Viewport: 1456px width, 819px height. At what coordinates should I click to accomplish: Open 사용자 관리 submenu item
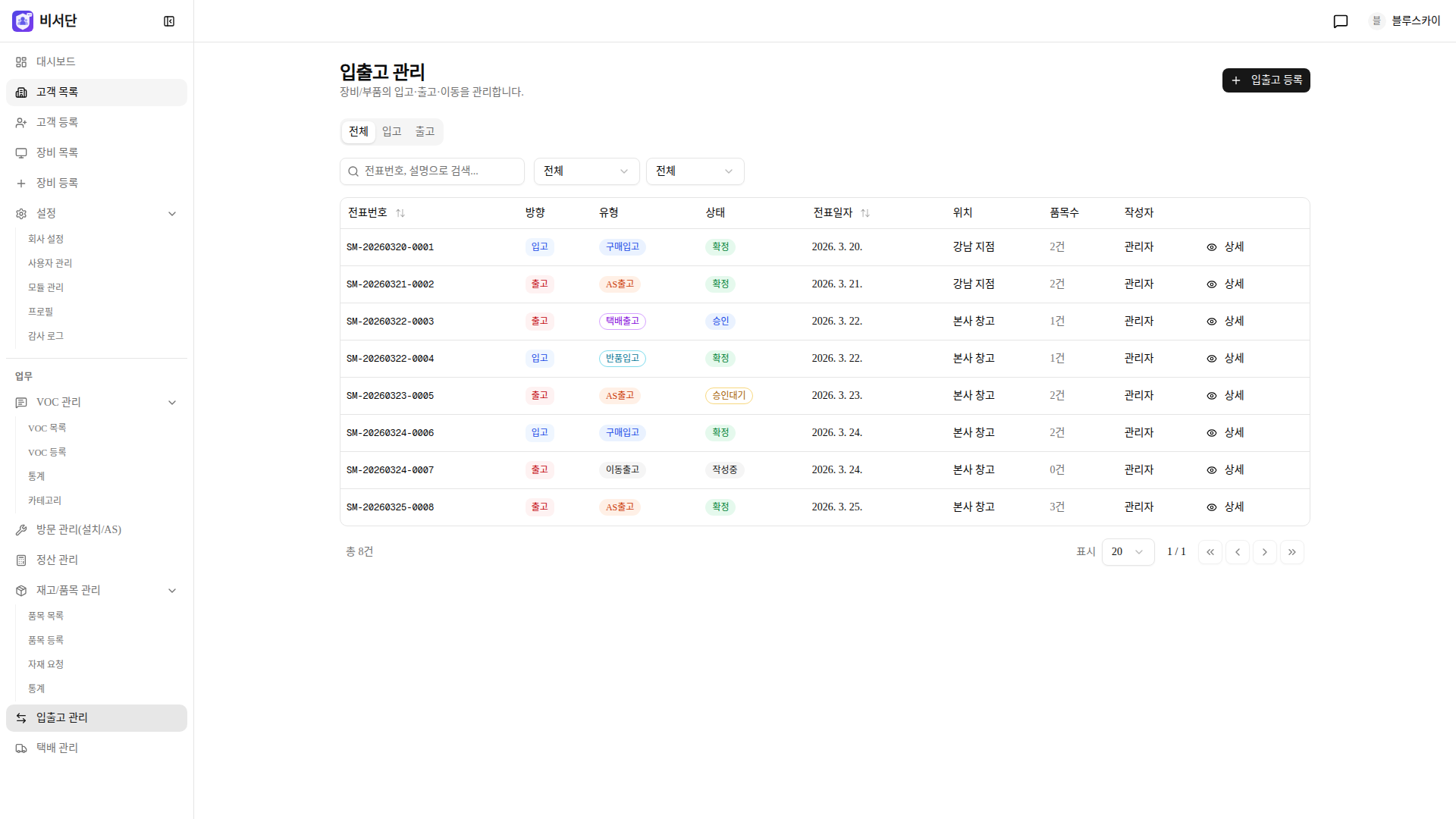50,263
